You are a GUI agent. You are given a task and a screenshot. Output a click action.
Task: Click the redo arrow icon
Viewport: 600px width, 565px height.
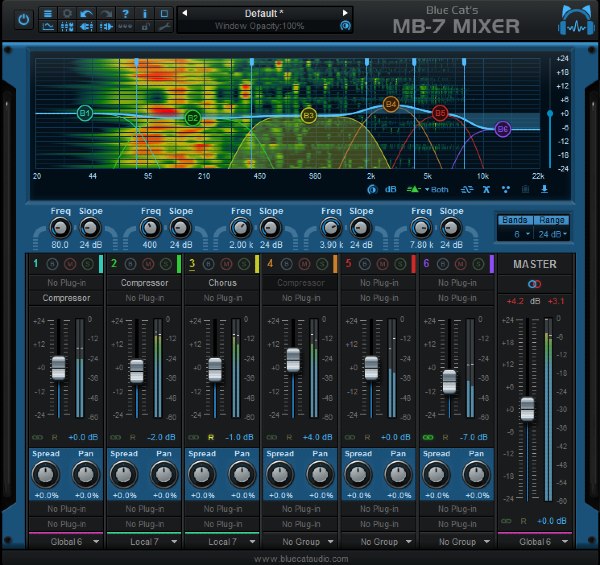(x=105, y=13)
